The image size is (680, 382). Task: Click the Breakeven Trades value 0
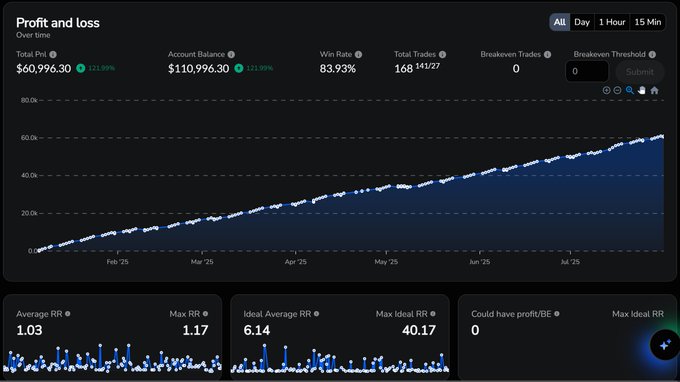tap(516, 69)
